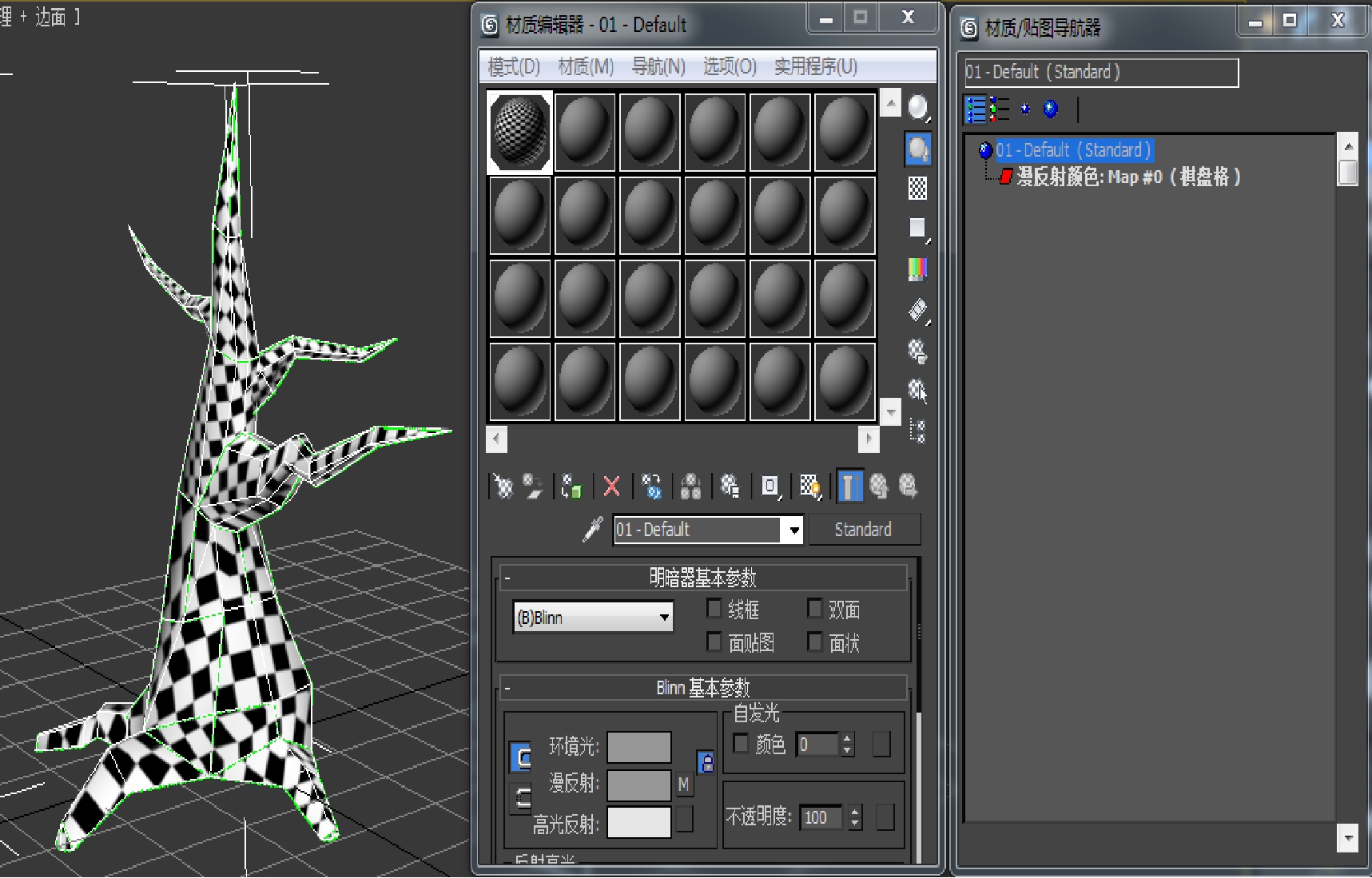Toggle the Show End Result icon

tap(849, 486)
